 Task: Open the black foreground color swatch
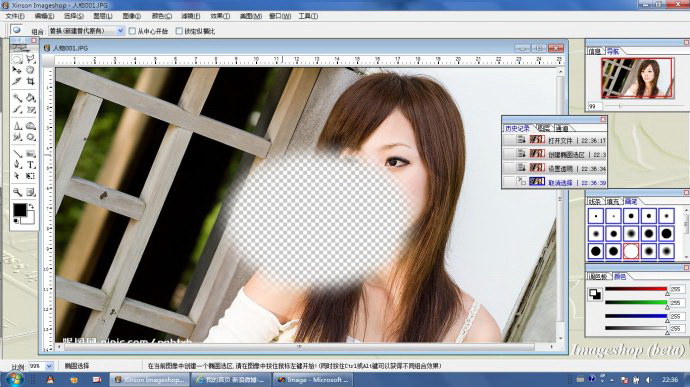point(19,210)
